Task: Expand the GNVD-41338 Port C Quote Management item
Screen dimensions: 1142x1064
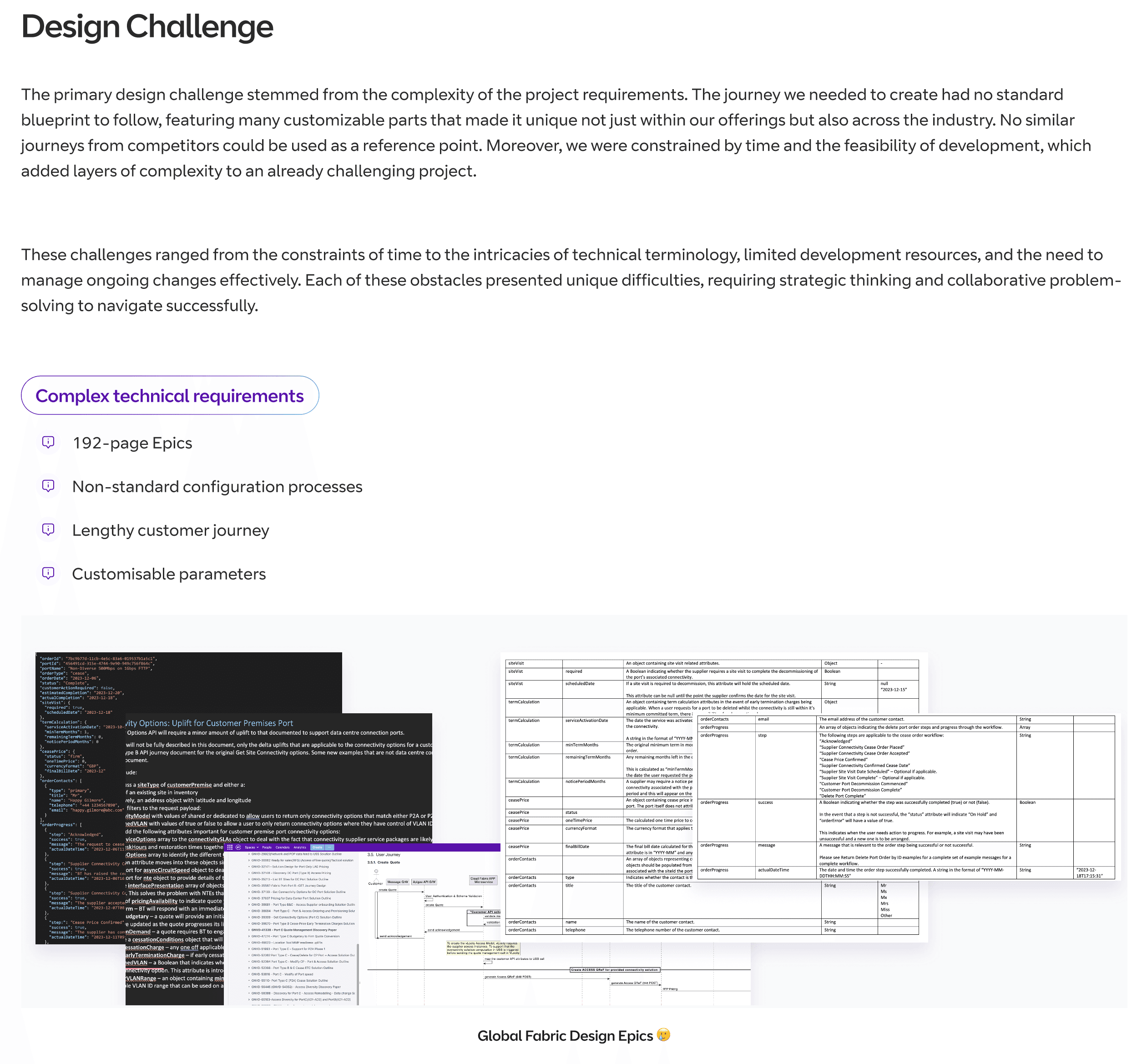Action: 249,930
